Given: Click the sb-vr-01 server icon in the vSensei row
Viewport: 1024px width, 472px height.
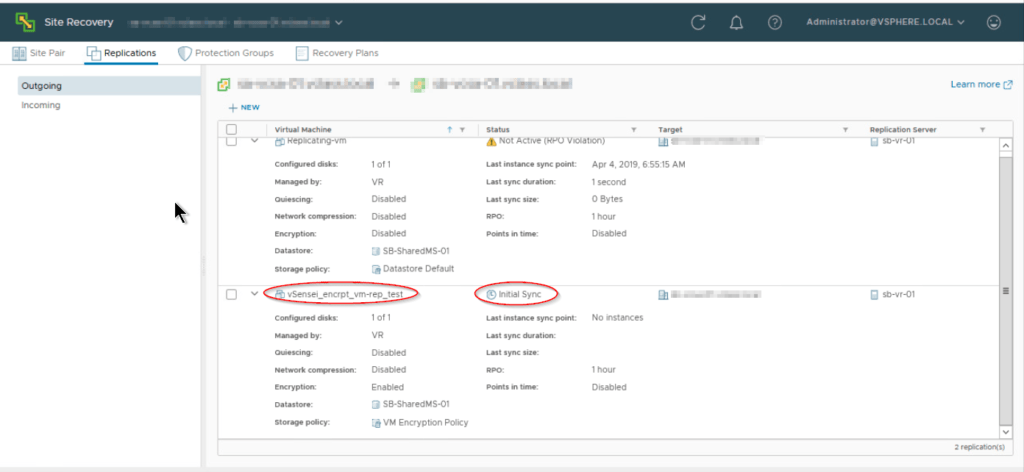Looking at the screenshot, I should [874, 294].
